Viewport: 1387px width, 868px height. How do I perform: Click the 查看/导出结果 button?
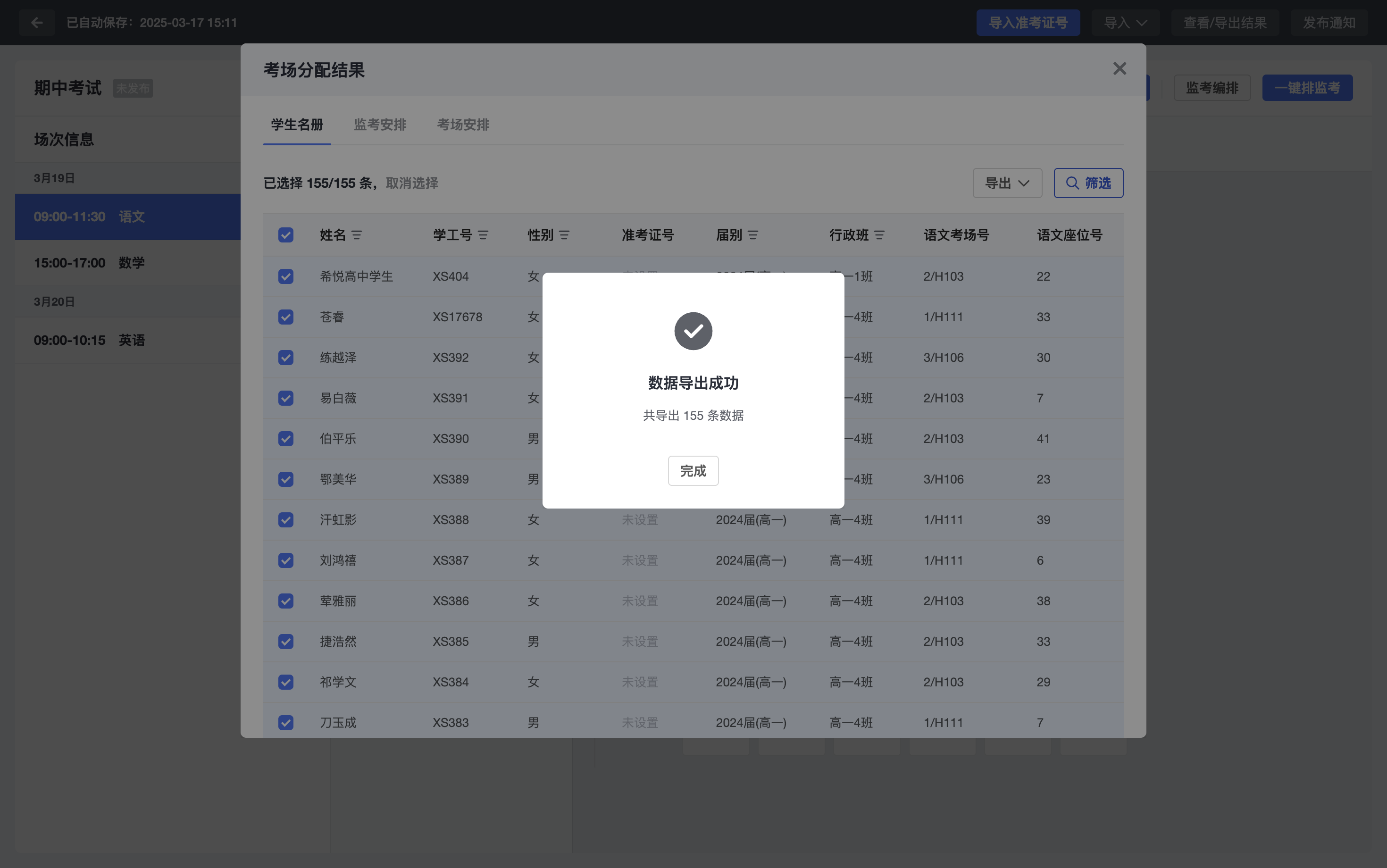(1225, 22)
